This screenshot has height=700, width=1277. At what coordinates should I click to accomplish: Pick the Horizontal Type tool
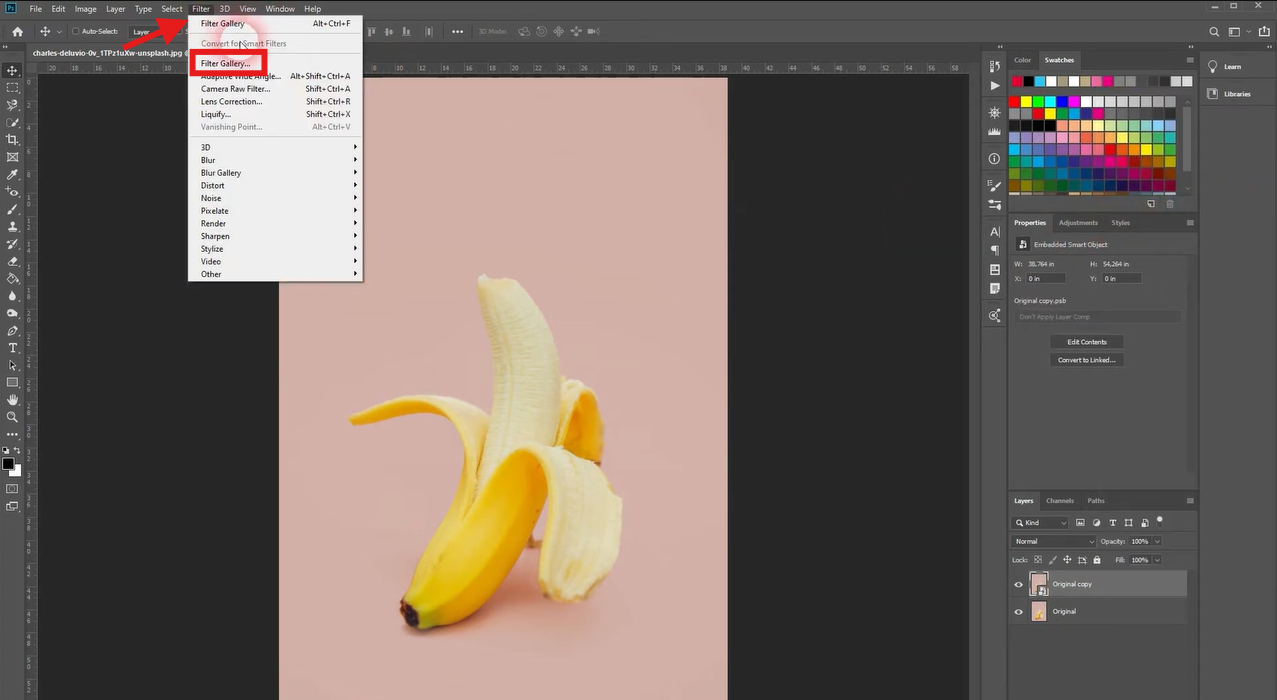tap(13, 348)
